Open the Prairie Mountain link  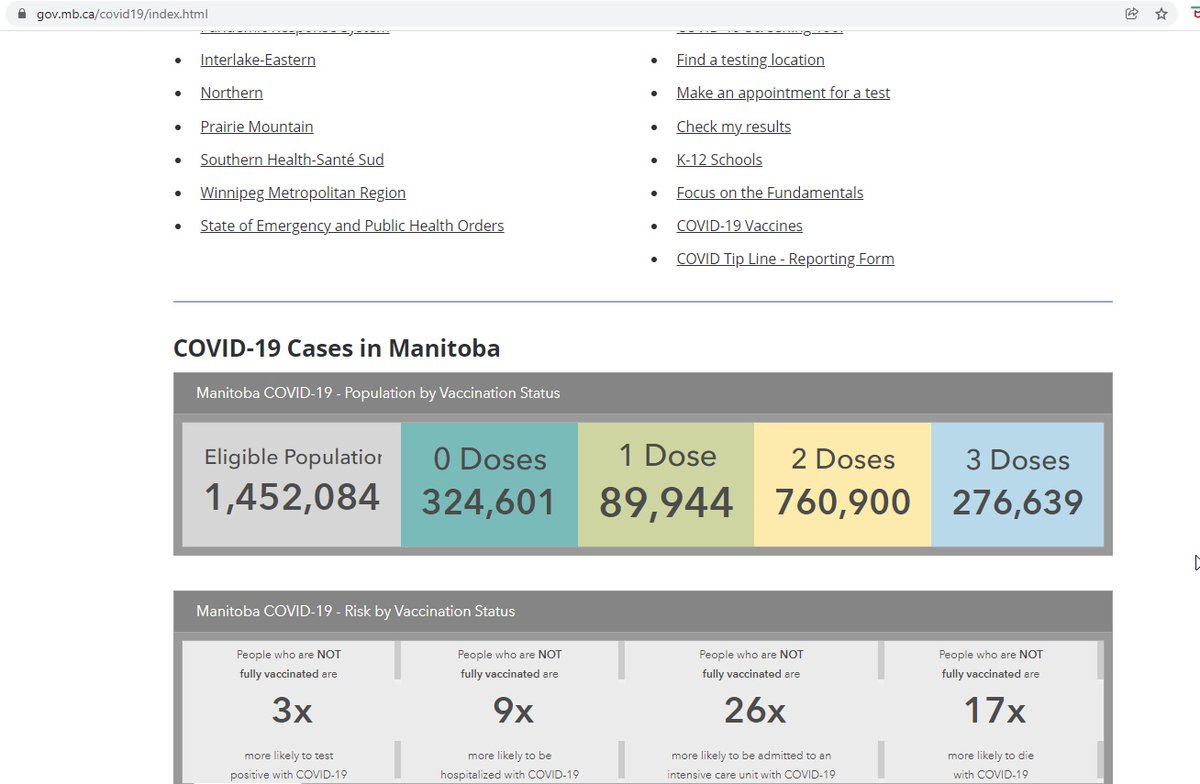(257, 127)
